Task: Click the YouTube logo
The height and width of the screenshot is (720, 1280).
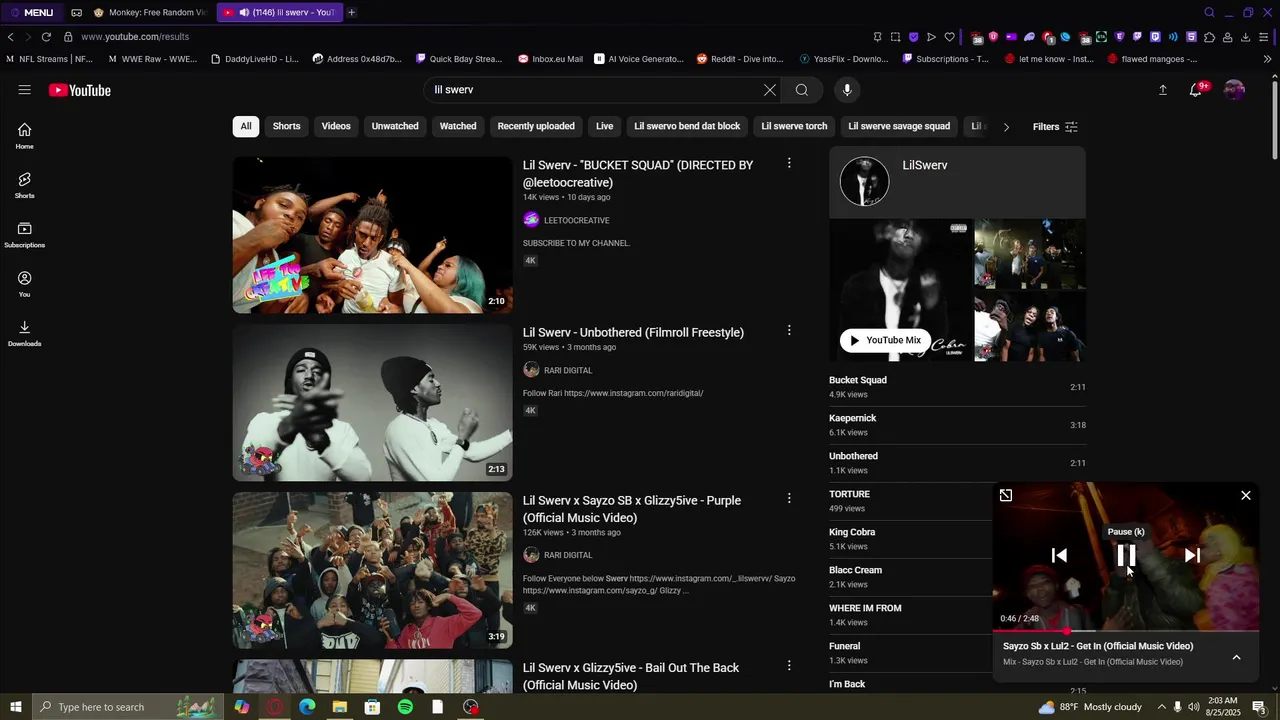Action: (80, 90)
